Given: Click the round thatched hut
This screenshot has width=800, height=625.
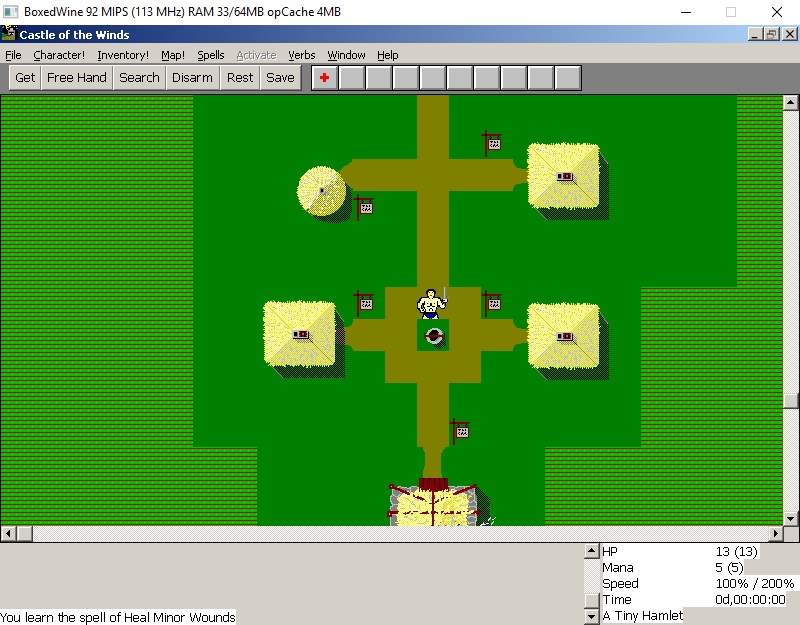Looking at the screenshot, I should [322, 191].
